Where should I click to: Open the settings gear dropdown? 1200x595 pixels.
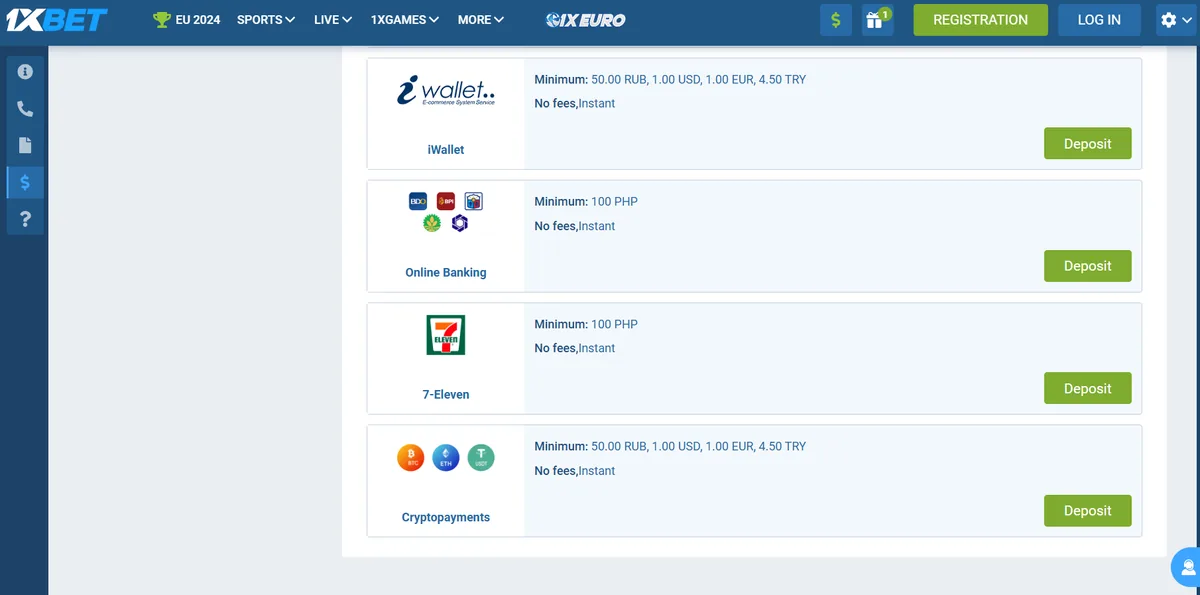[1177, 20]
